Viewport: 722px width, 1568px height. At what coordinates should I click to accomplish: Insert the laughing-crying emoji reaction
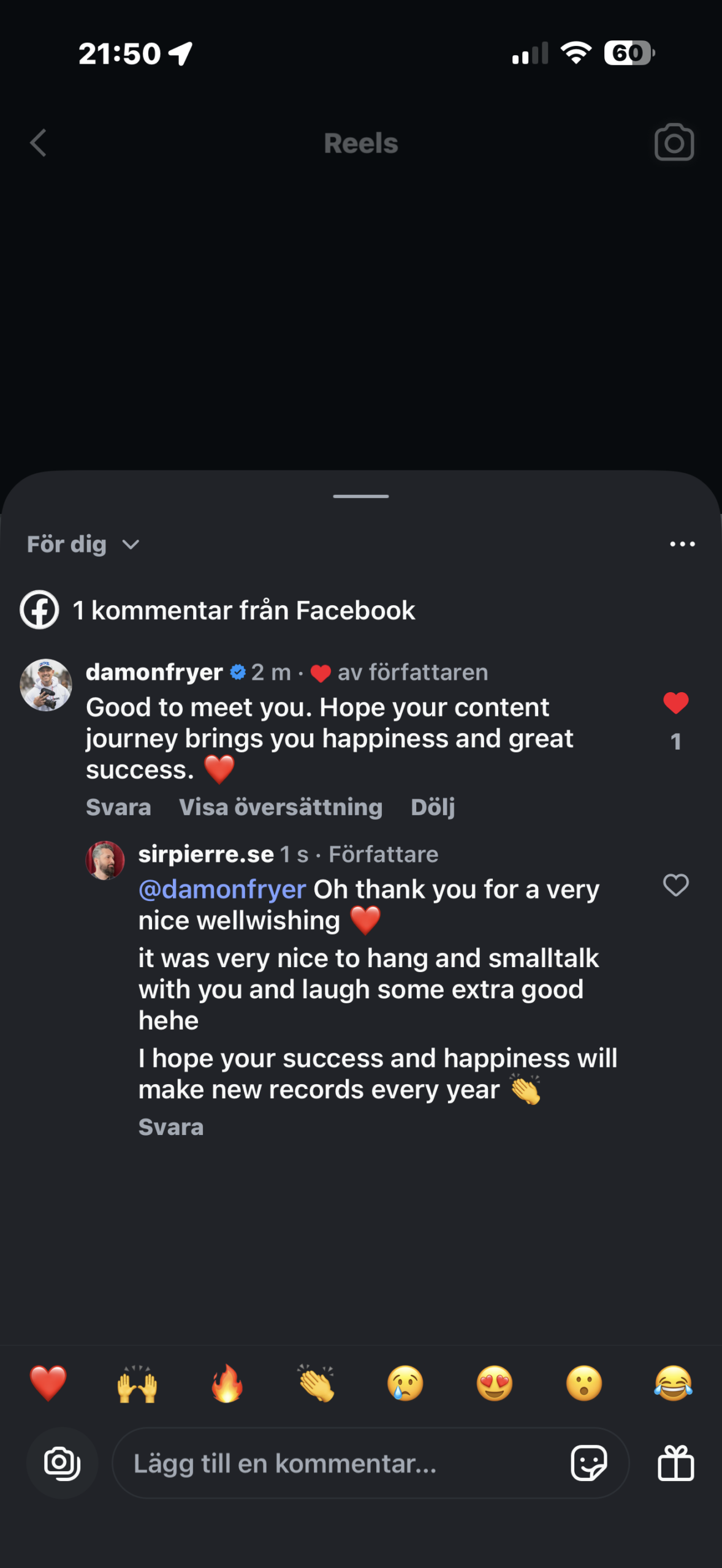coord(673,1384)
